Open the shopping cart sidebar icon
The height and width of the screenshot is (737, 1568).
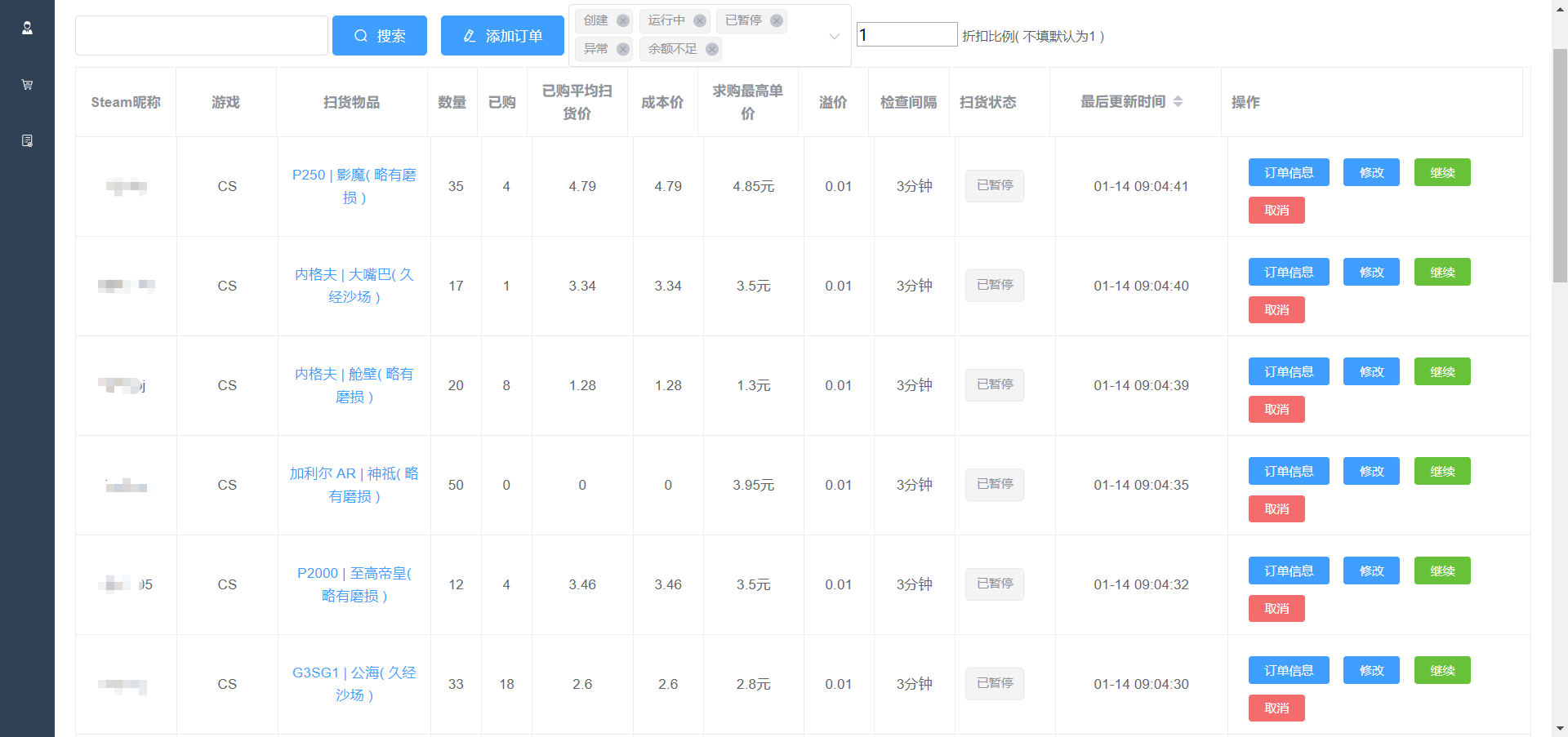[27, 84]
